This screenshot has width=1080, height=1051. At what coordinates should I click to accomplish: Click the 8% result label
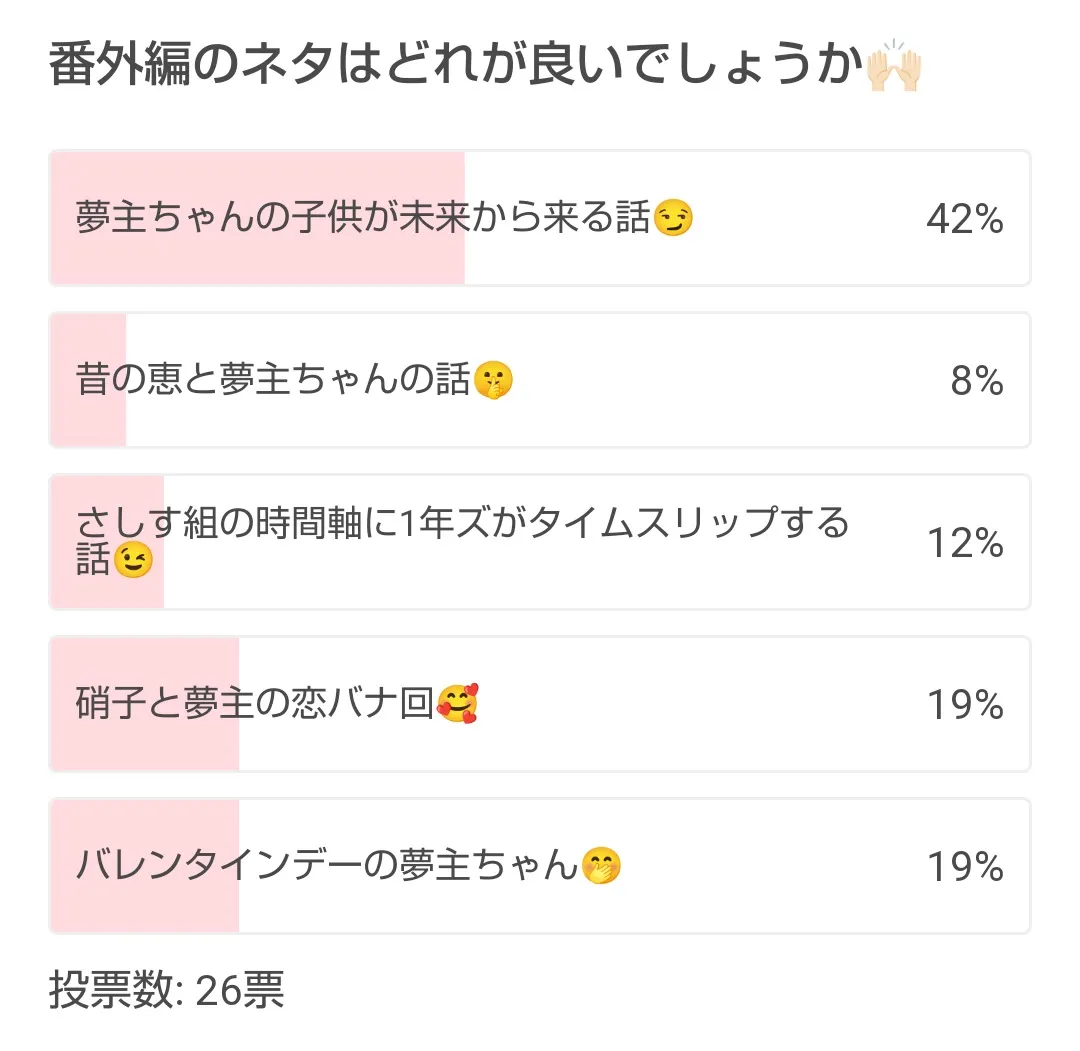pos(976,381)
